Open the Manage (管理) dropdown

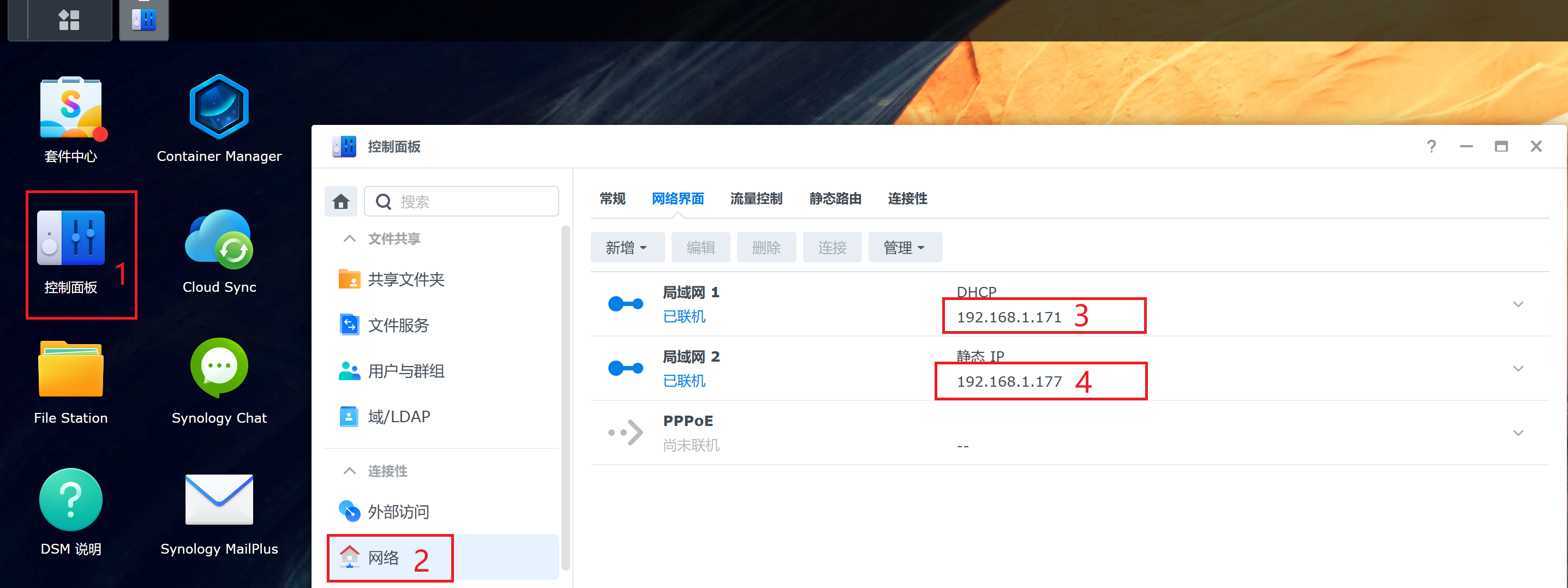click(905, 247)
